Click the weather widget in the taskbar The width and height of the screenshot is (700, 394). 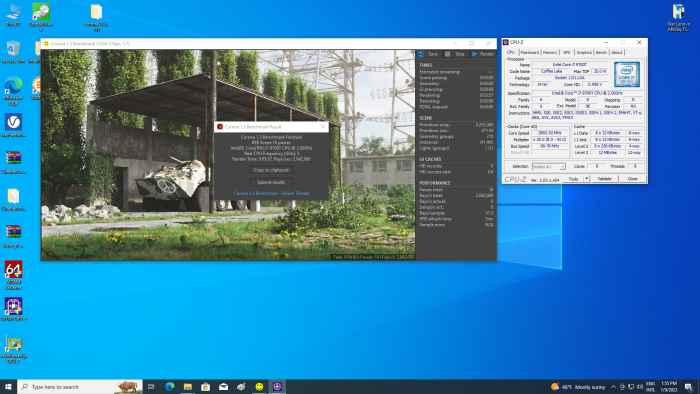coord(578,387)
